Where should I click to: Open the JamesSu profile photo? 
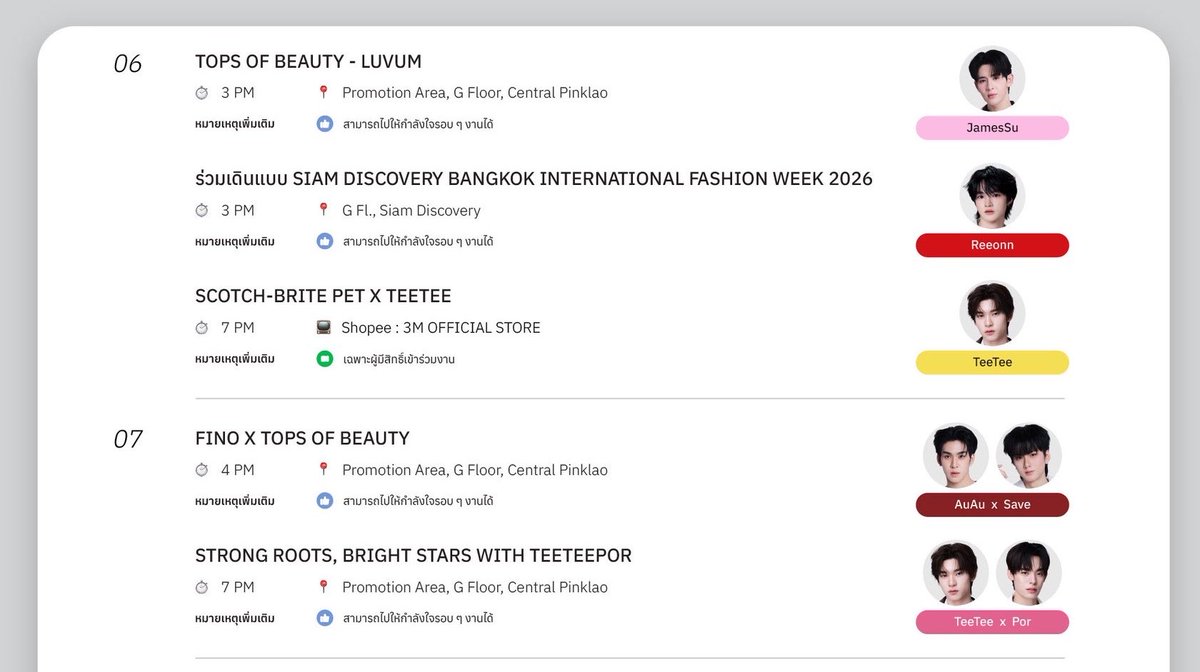pos(992,79)
